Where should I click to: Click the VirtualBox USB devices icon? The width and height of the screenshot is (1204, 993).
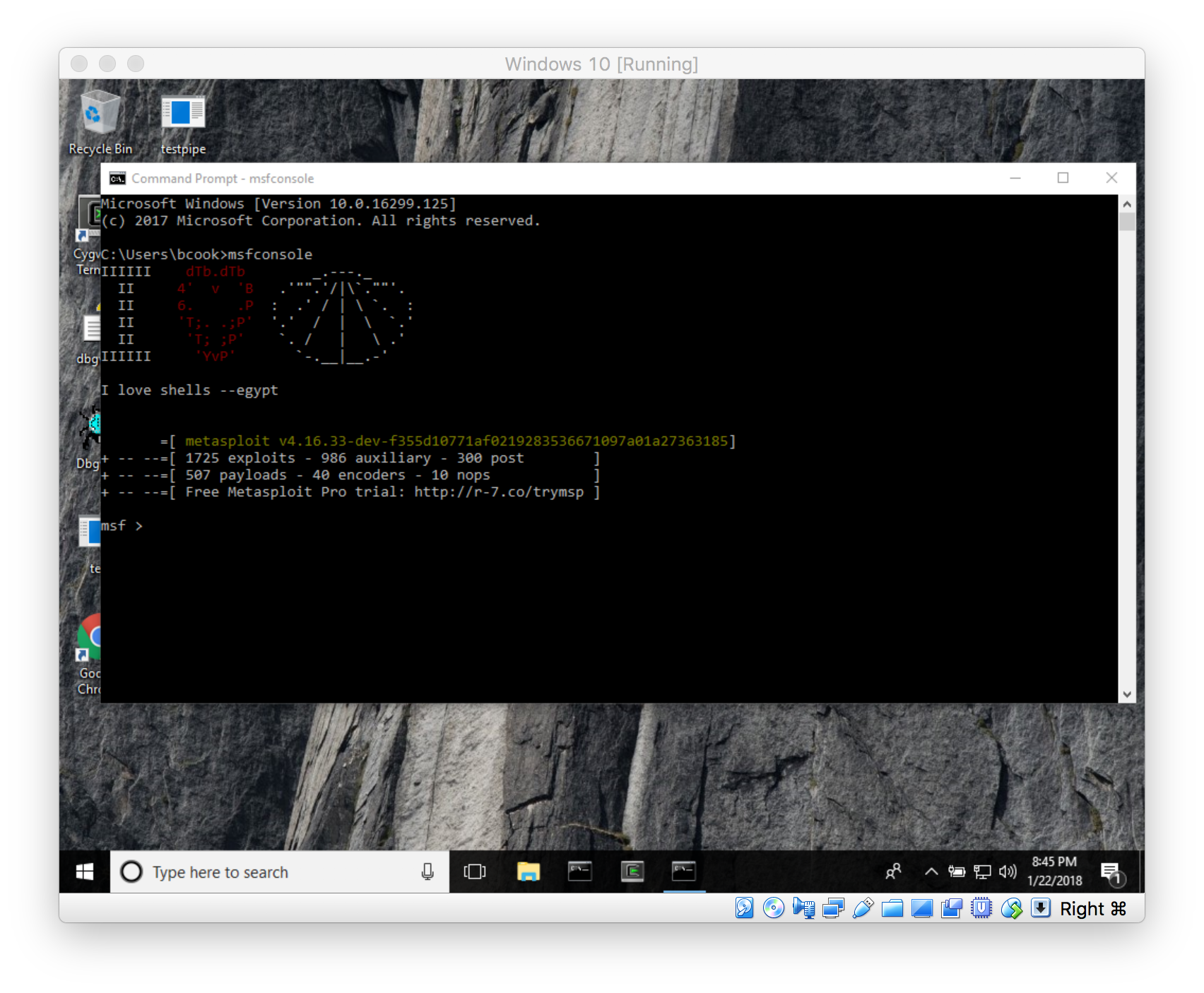pos(863,909)
